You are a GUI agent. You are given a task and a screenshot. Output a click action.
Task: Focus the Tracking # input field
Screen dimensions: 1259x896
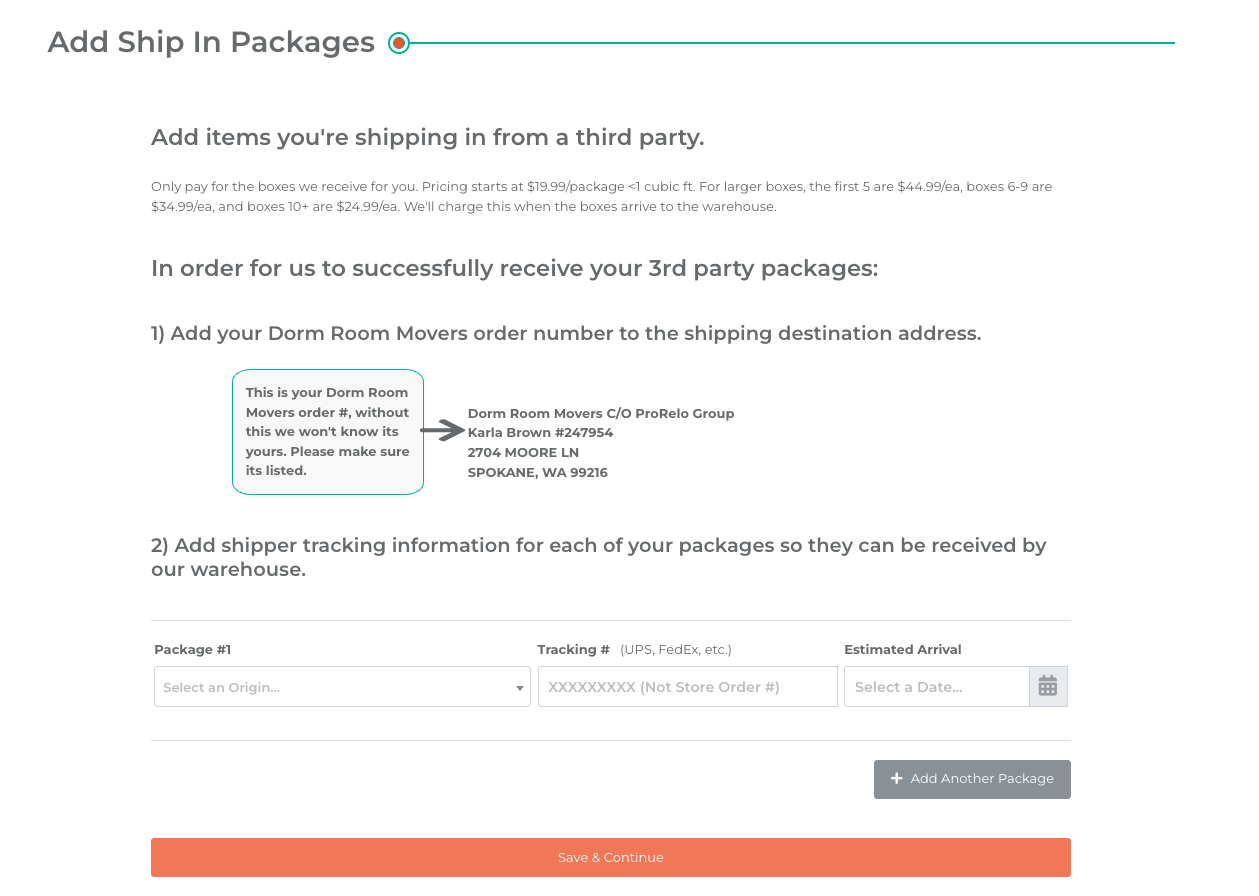point(688,687)
